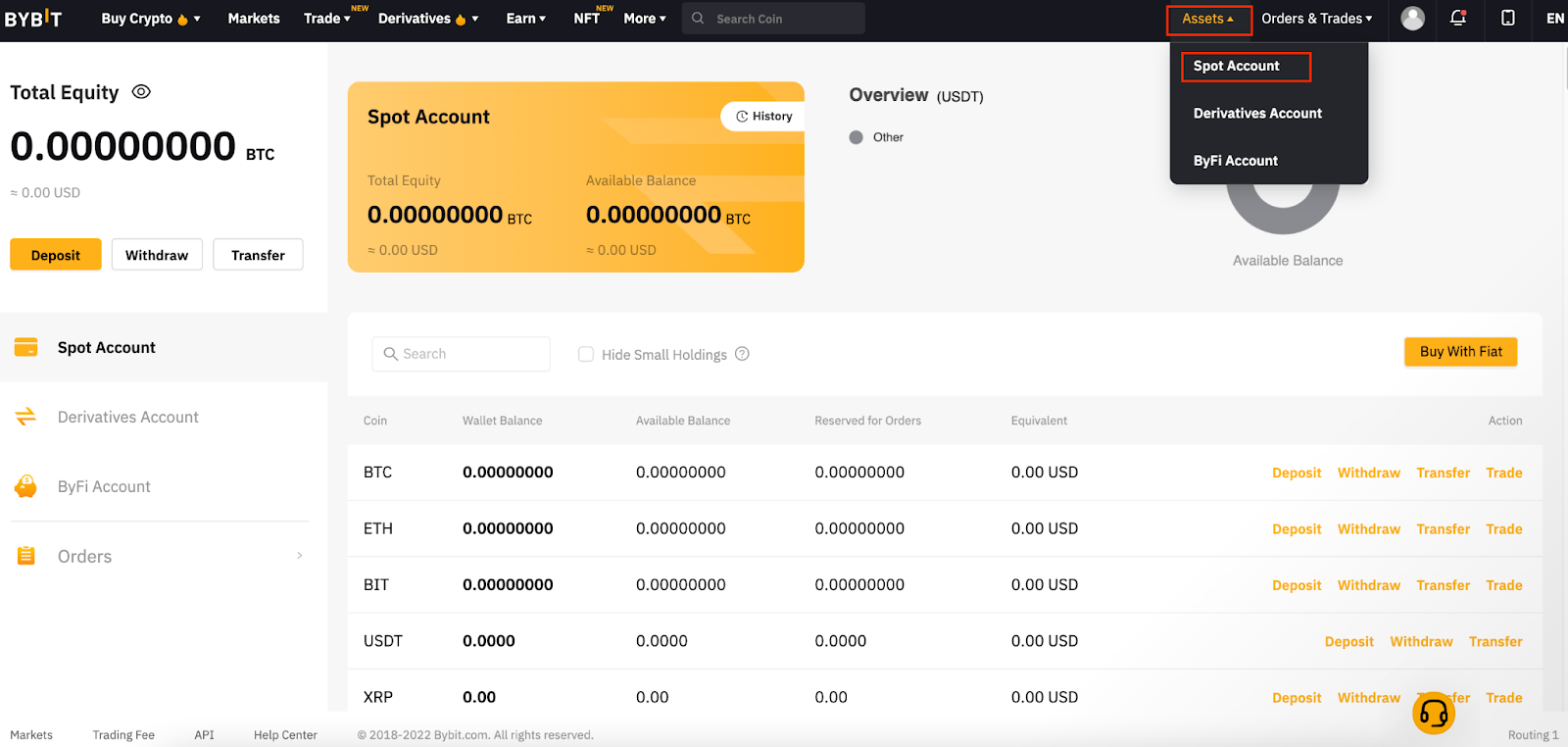Select ByFi Account in Assets dropdown
The width and height of the screenshot is (1568, 747).
point(1236,161)
